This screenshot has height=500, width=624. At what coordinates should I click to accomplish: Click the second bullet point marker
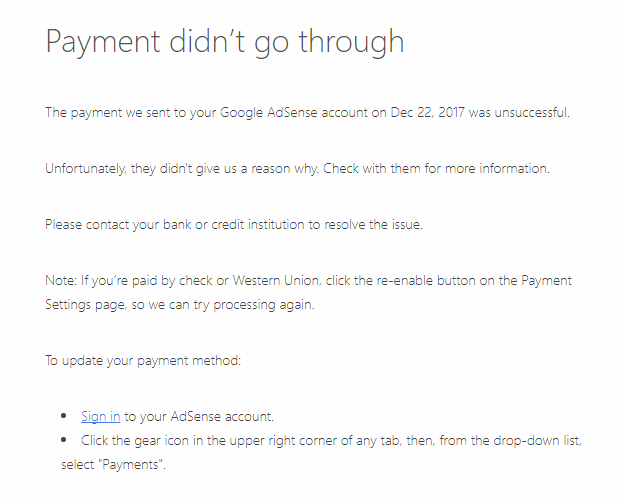click(x=64, y=440)
